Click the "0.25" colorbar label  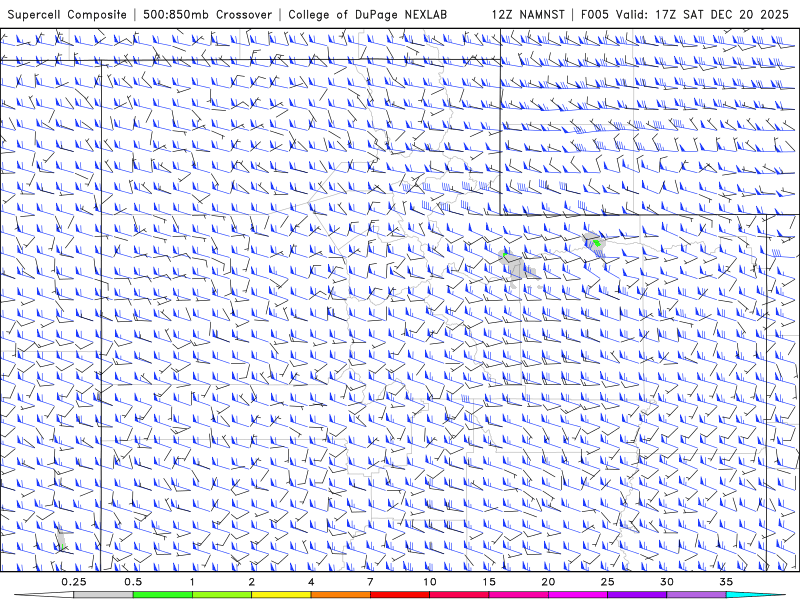[73, 582]
